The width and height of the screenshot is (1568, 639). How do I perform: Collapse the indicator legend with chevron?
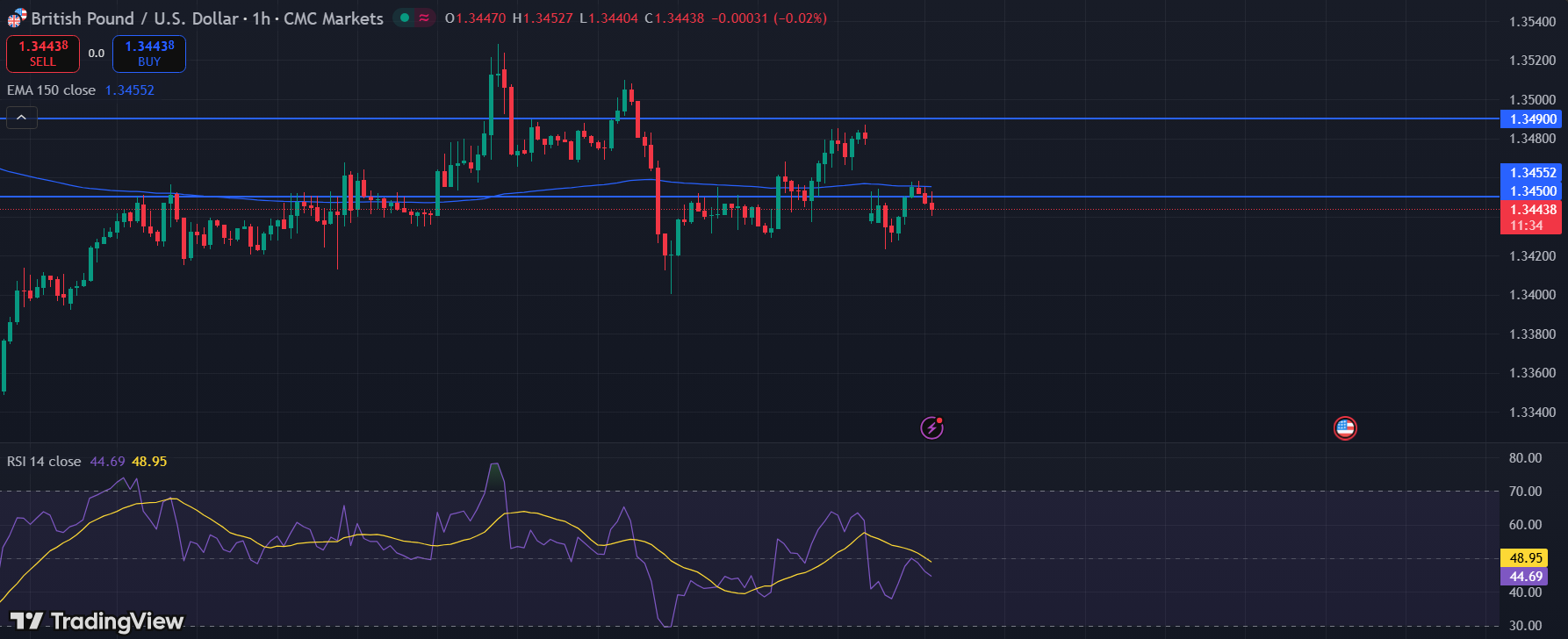[22, 118]
